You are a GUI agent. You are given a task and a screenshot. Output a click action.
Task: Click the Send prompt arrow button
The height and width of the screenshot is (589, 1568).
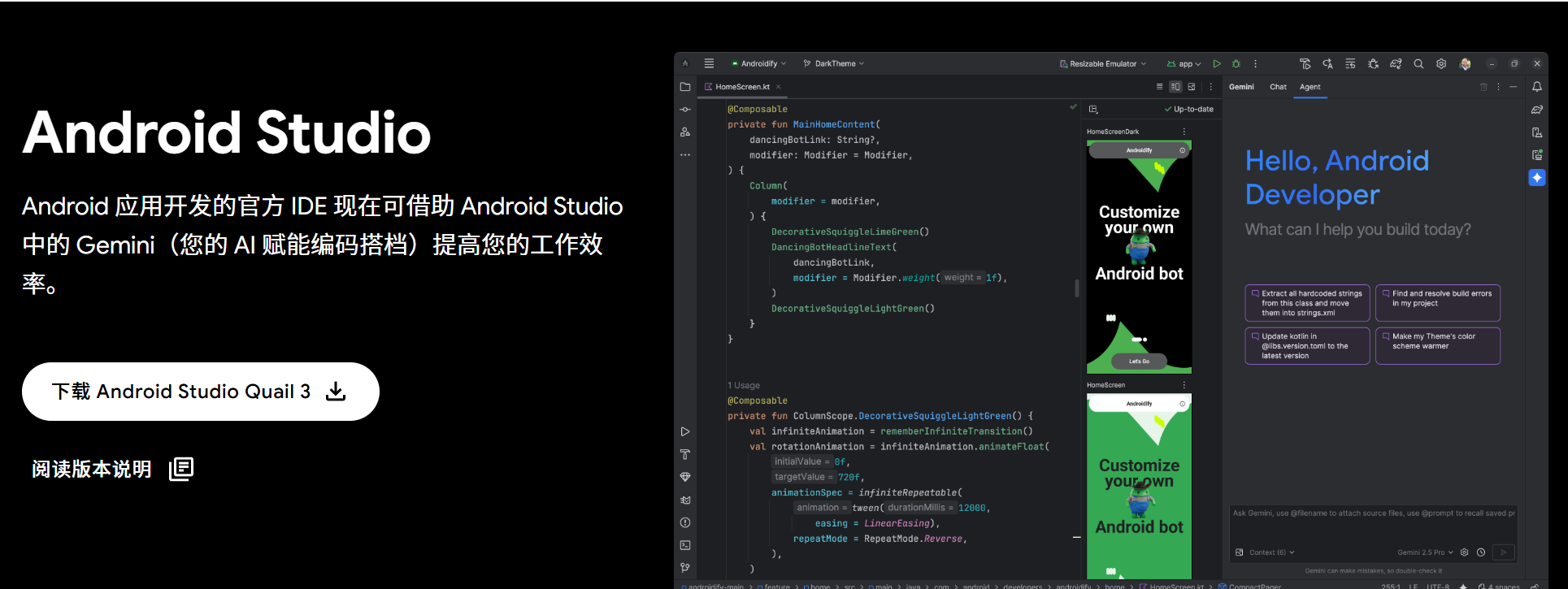(1504, 552)
